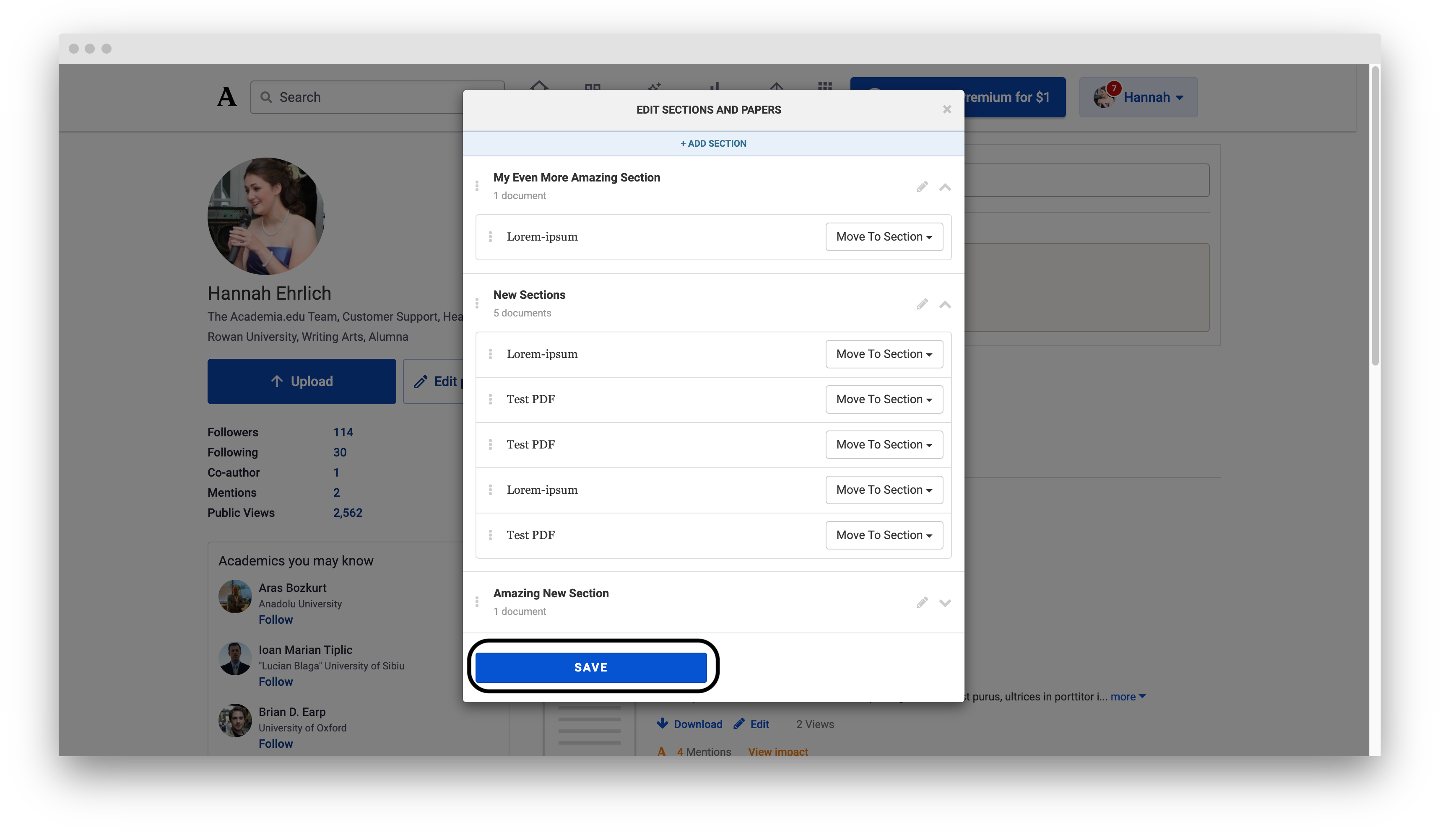Click Aras Bozkurt's avatar
The image size is (1440, 840).
click(x=235, y=597)
